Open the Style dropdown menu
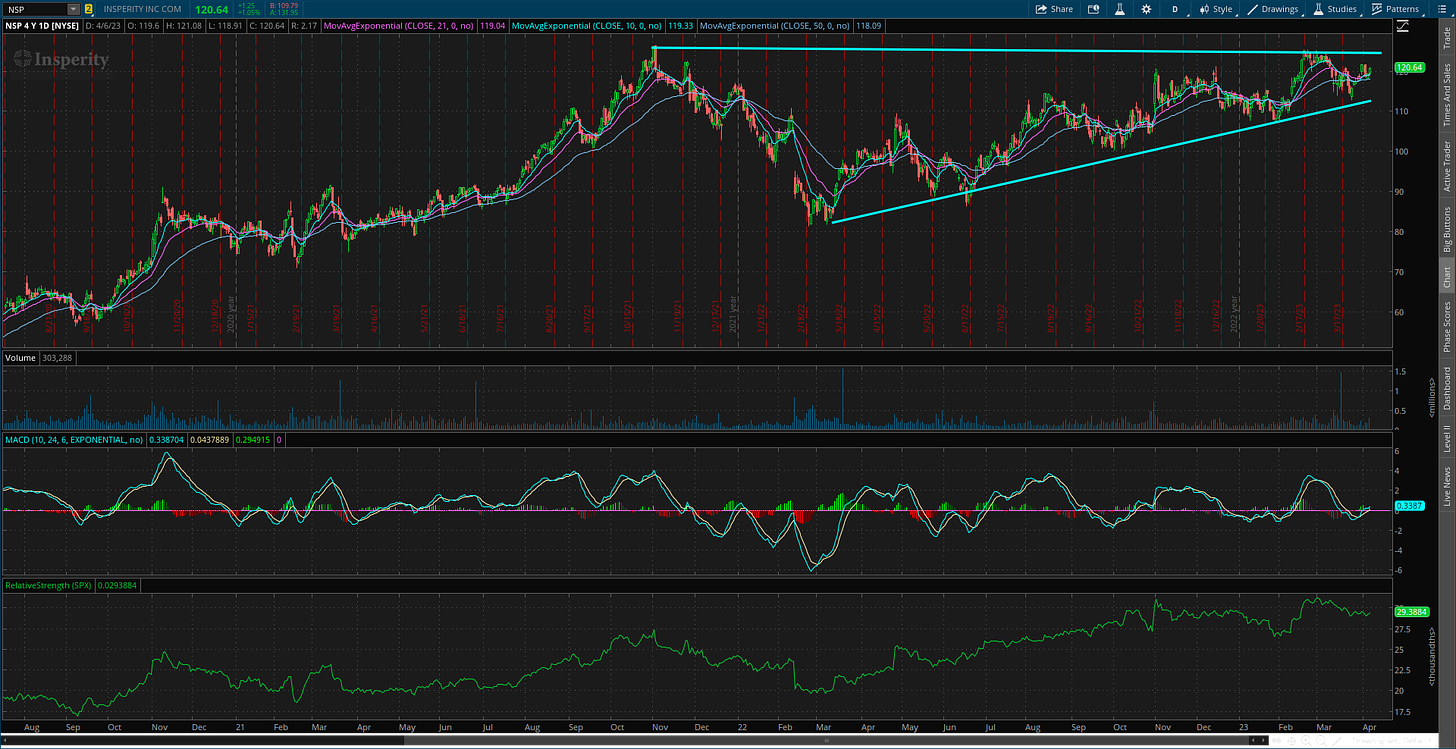This screenshot has width=1456, height=749. [1214, 9]
